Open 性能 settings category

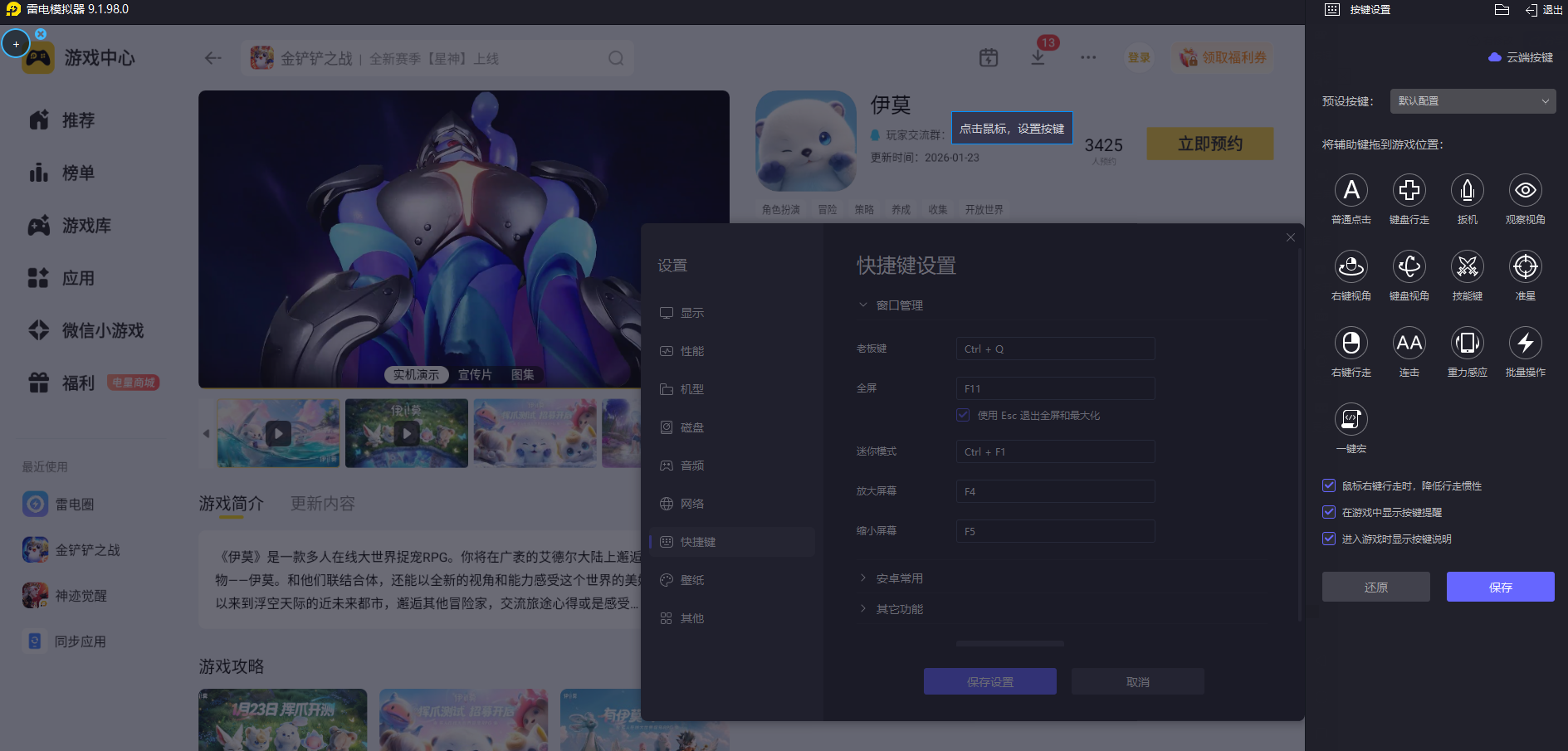click(x=732, y=351)
